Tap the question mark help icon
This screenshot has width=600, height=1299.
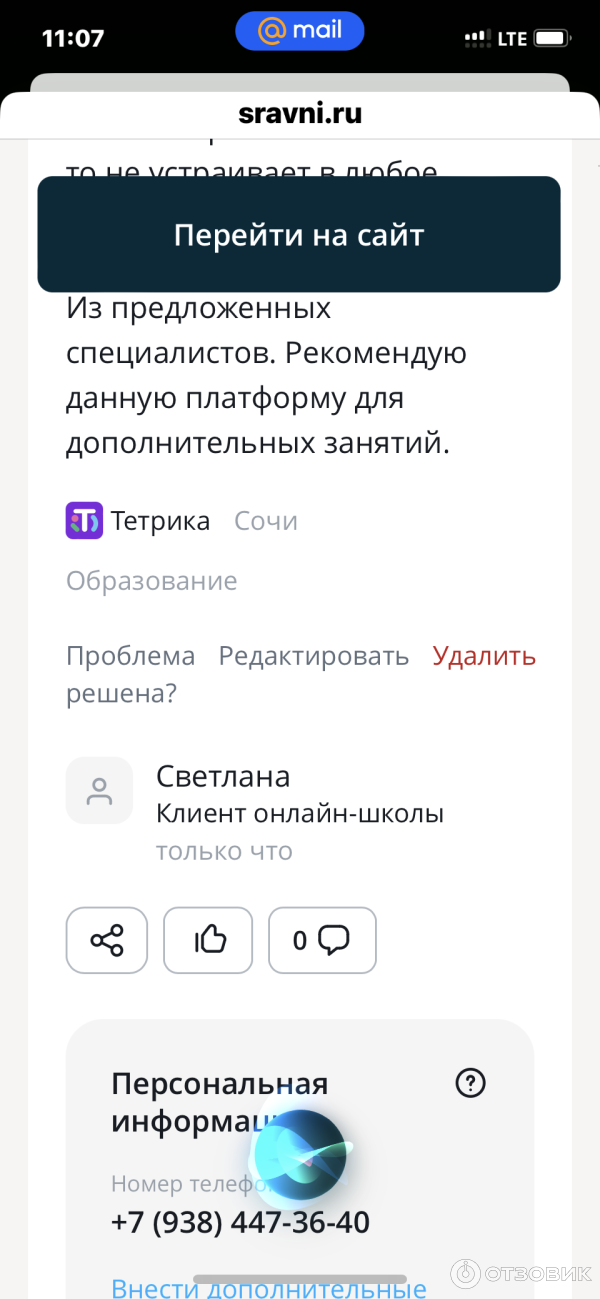point(470,1083)
